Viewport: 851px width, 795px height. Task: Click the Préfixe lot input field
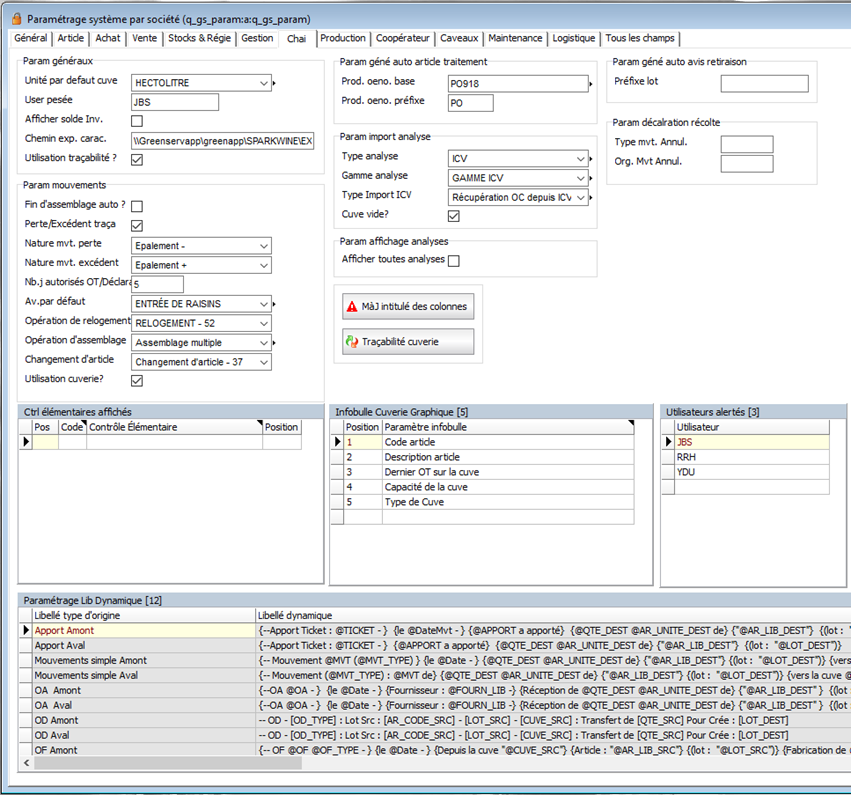pyautogui.click(x=764, y=84)
